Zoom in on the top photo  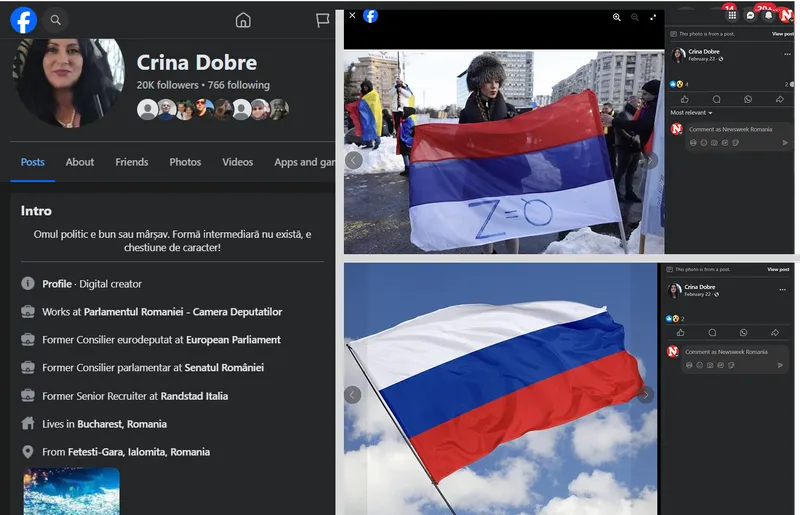pos(617,17)
